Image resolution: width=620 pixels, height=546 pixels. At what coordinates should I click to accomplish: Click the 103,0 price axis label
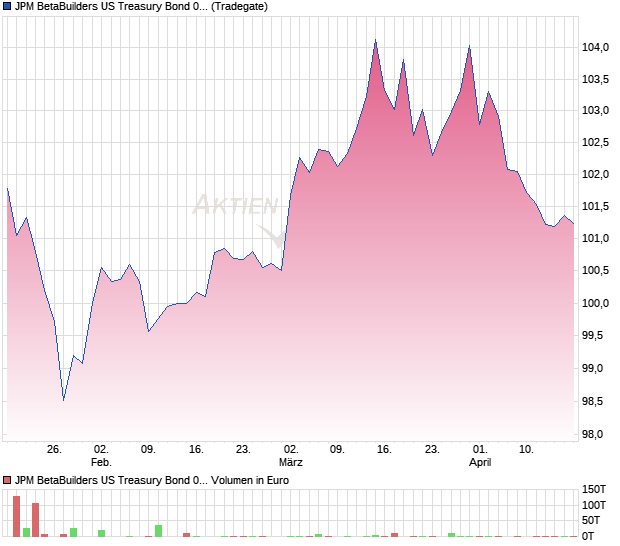pos(595,110)
